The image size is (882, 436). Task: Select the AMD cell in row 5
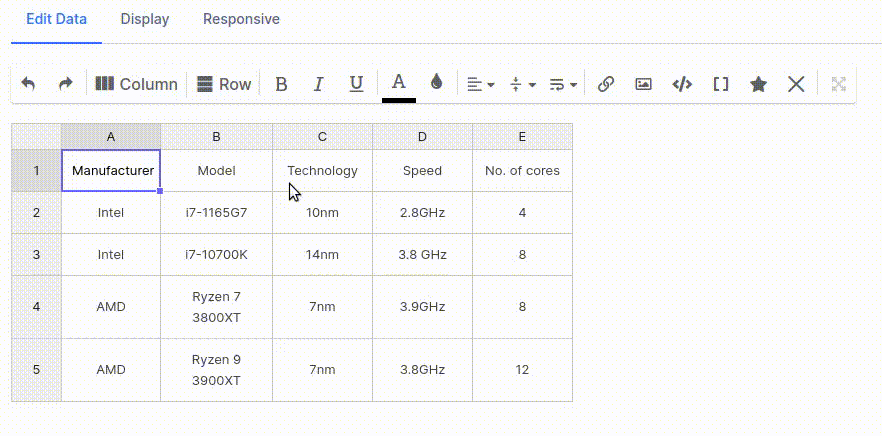(x=111, y=370)
